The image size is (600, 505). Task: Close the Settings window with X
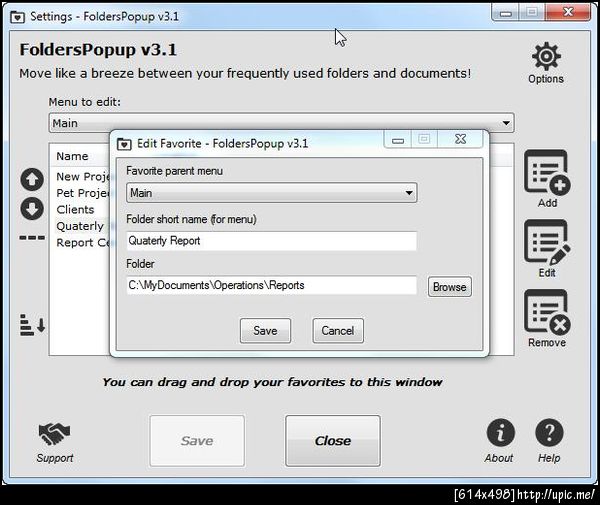pos(568,12)
